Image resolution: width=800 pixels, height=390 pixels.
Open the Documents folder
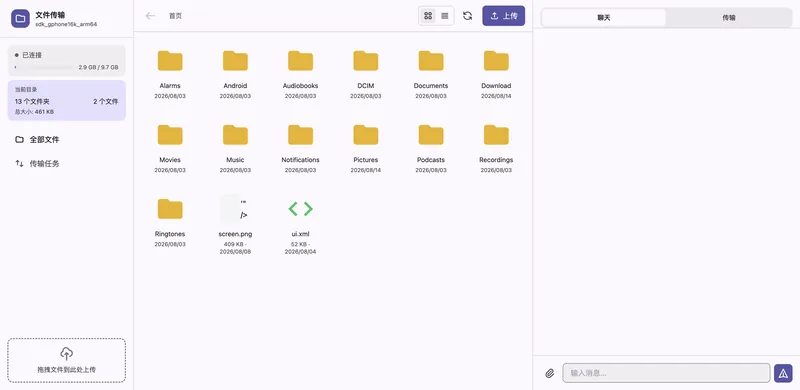click(x=431, y=61)
